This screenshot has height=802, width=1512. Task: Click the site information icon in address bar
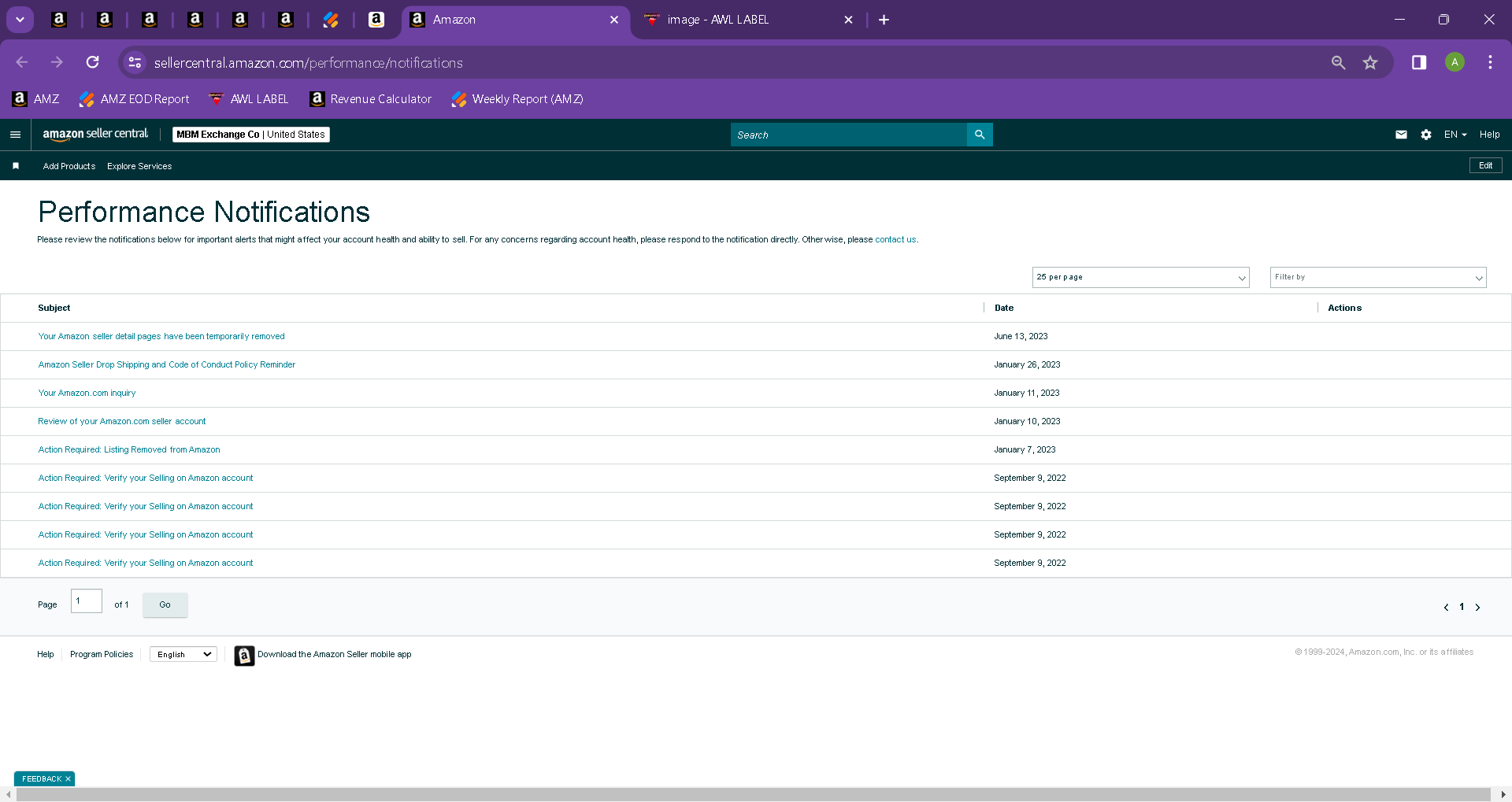pyautogui.click(x=135, y=62)
